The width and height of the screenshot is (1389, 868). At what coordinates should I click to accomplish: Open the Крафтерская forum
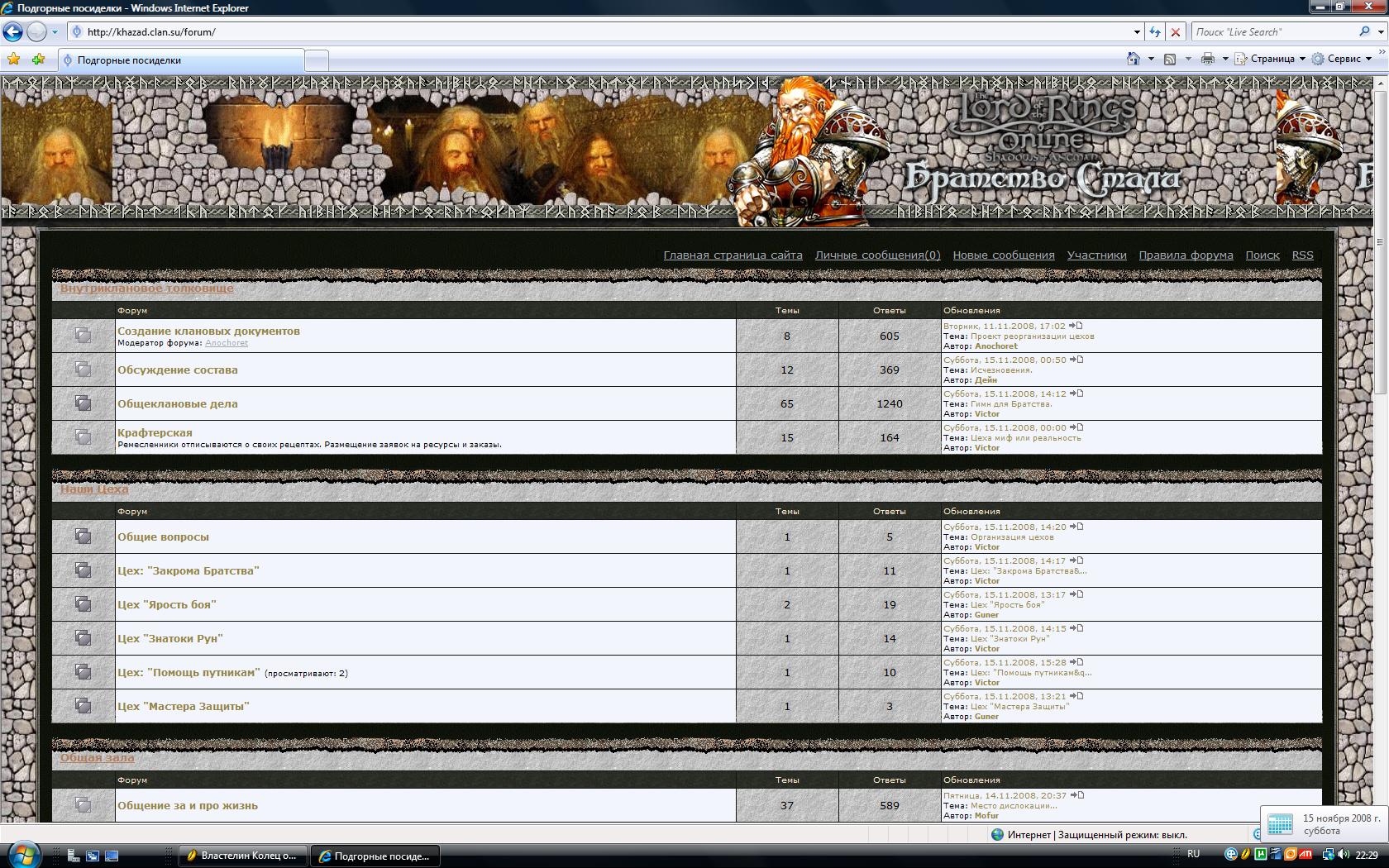[x=155, y=432]
